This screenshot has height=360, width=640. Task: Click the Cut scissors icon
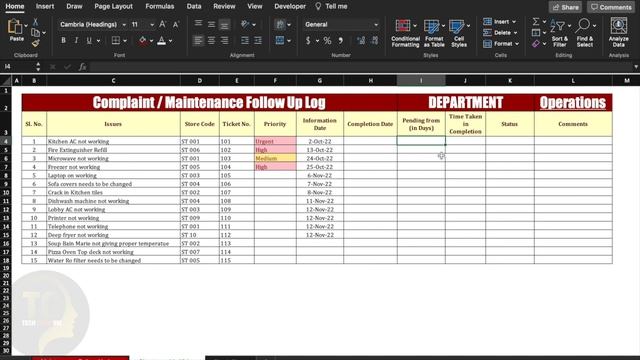36,22
